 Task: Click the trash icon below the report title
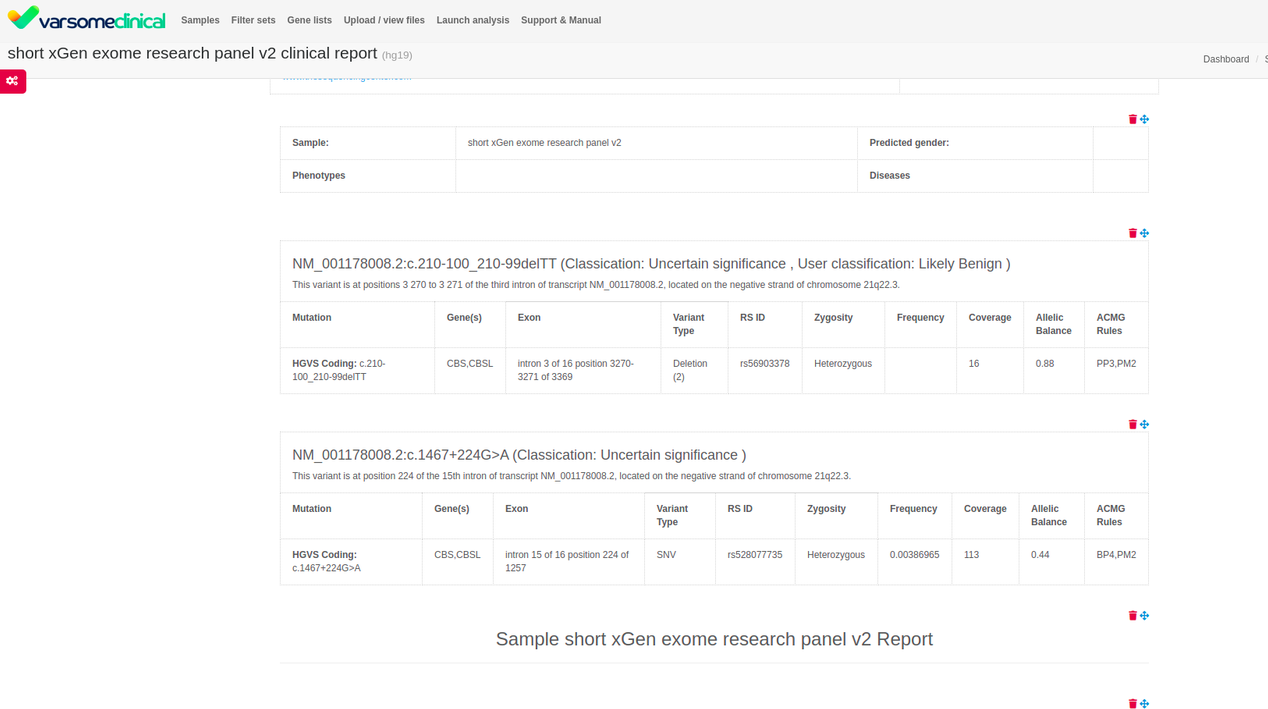[1132, 704]
